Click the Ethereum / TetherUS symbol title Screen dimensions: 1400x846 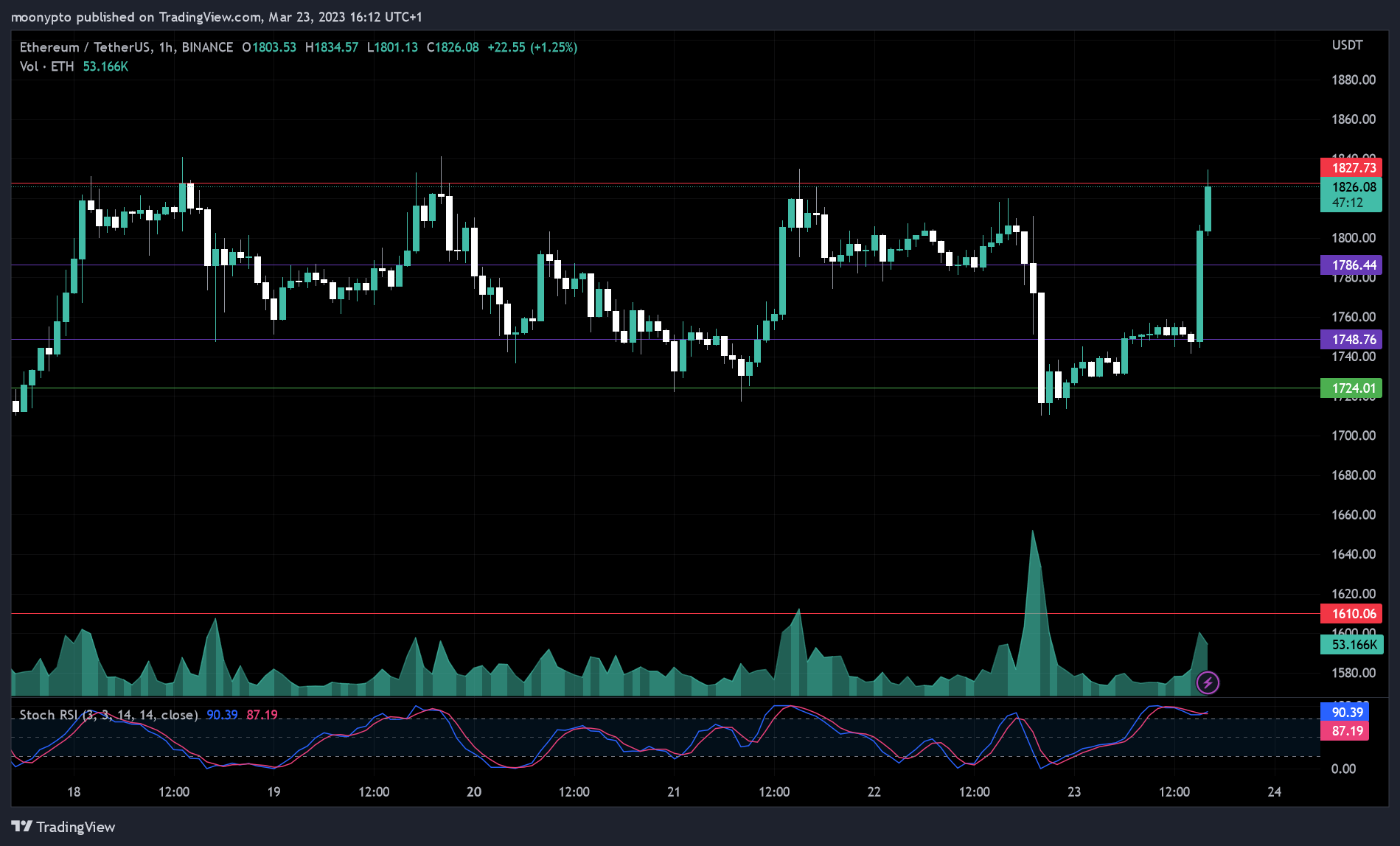click(x=126, y=47)
